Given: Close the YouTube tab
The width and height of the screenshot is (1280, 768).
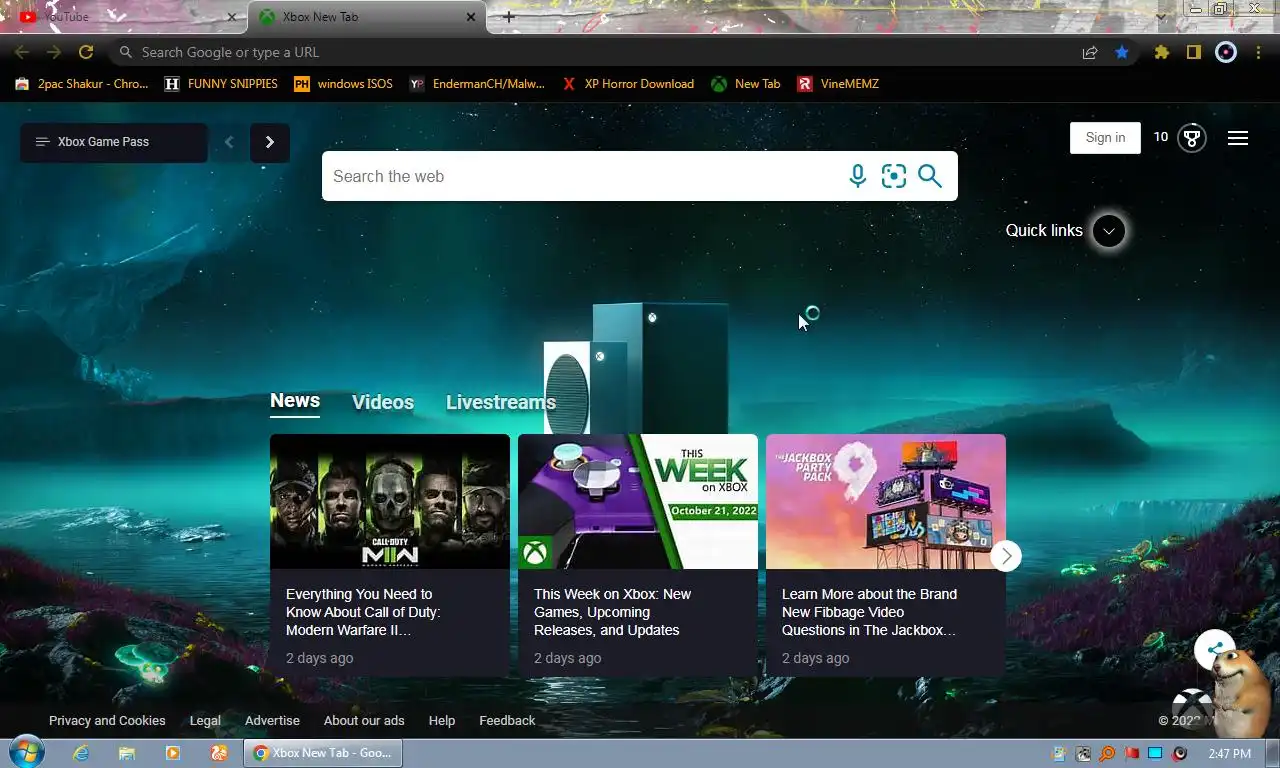Looking at the screenshot, I should point(232,17).
